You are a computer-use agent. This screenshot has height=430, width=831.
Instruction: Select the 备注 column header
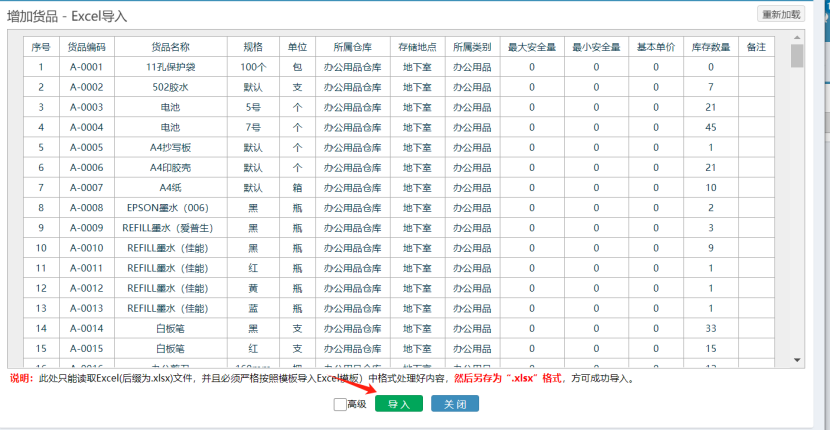[757, 47]
